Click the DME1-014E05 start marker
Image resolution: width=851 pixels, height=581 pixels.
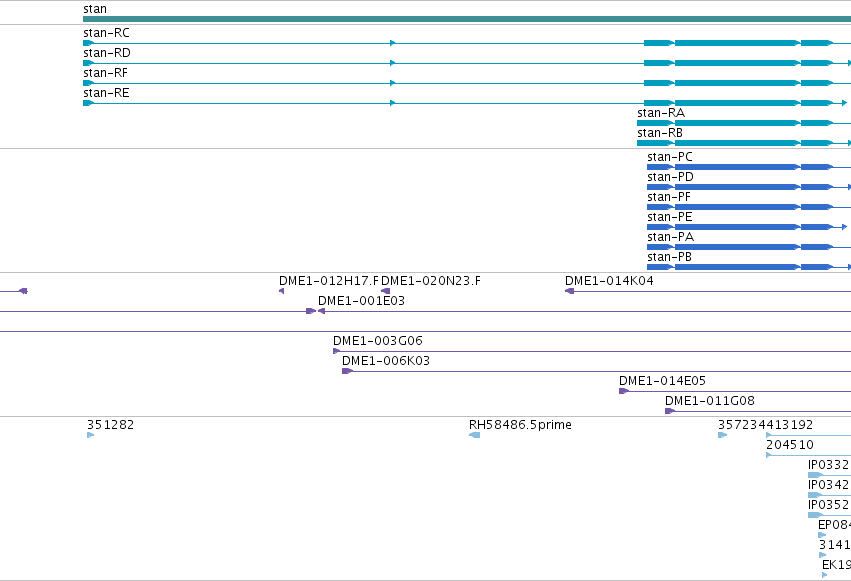(x=624, y=392)
